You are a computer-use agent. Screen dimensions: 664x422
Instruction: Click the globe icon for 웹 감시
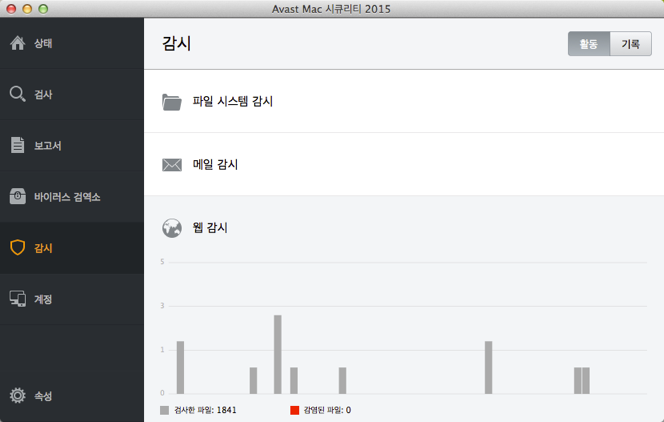click(x=172, y=228)
